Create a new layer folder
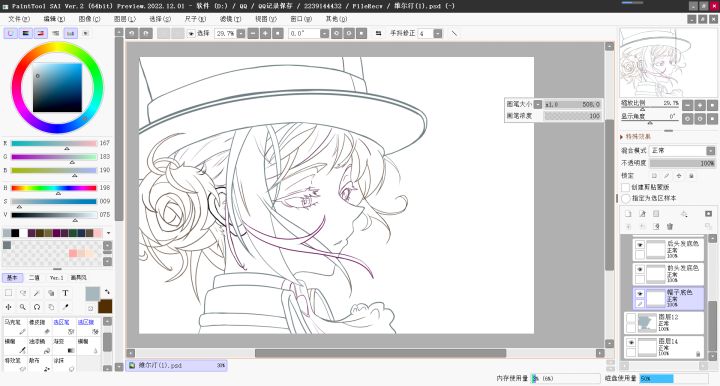This screenshot has height=386, width=720. point(656,214)
